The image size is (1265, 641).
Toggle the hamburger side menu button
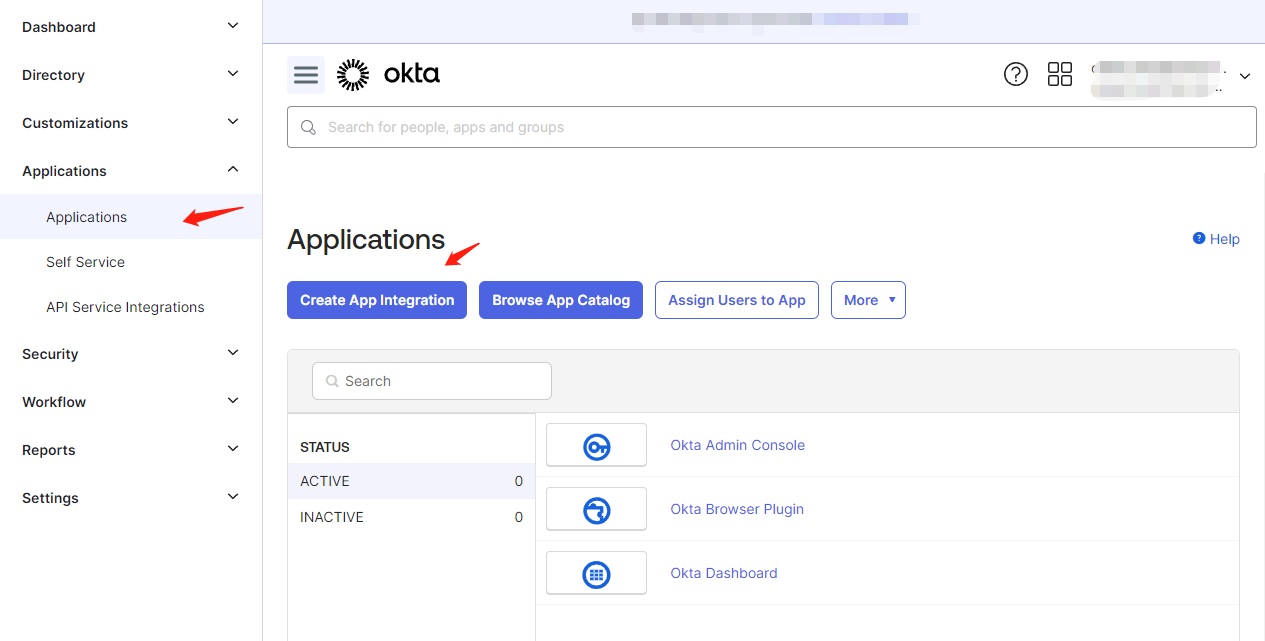coord(306,75)
